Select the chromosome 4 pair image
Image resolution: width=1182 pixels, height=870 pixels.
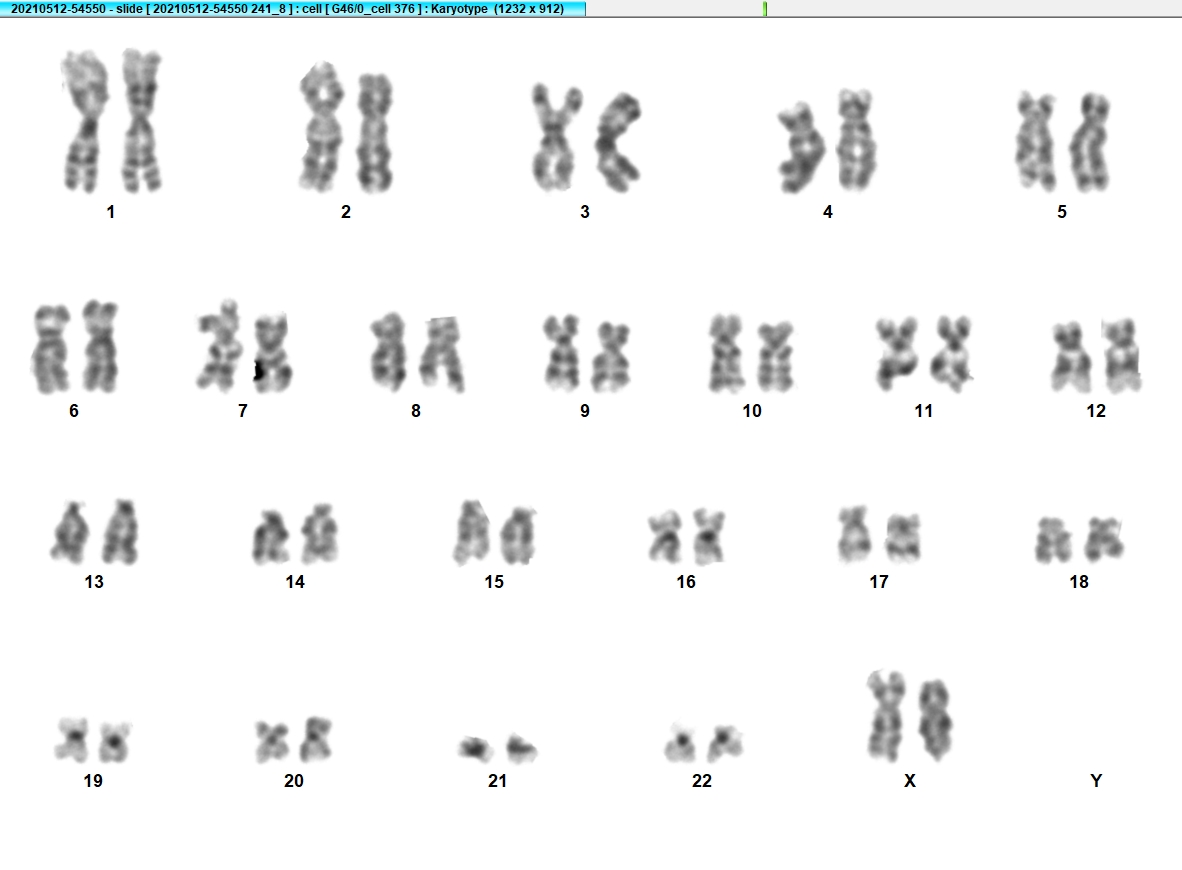coord(827,140)
